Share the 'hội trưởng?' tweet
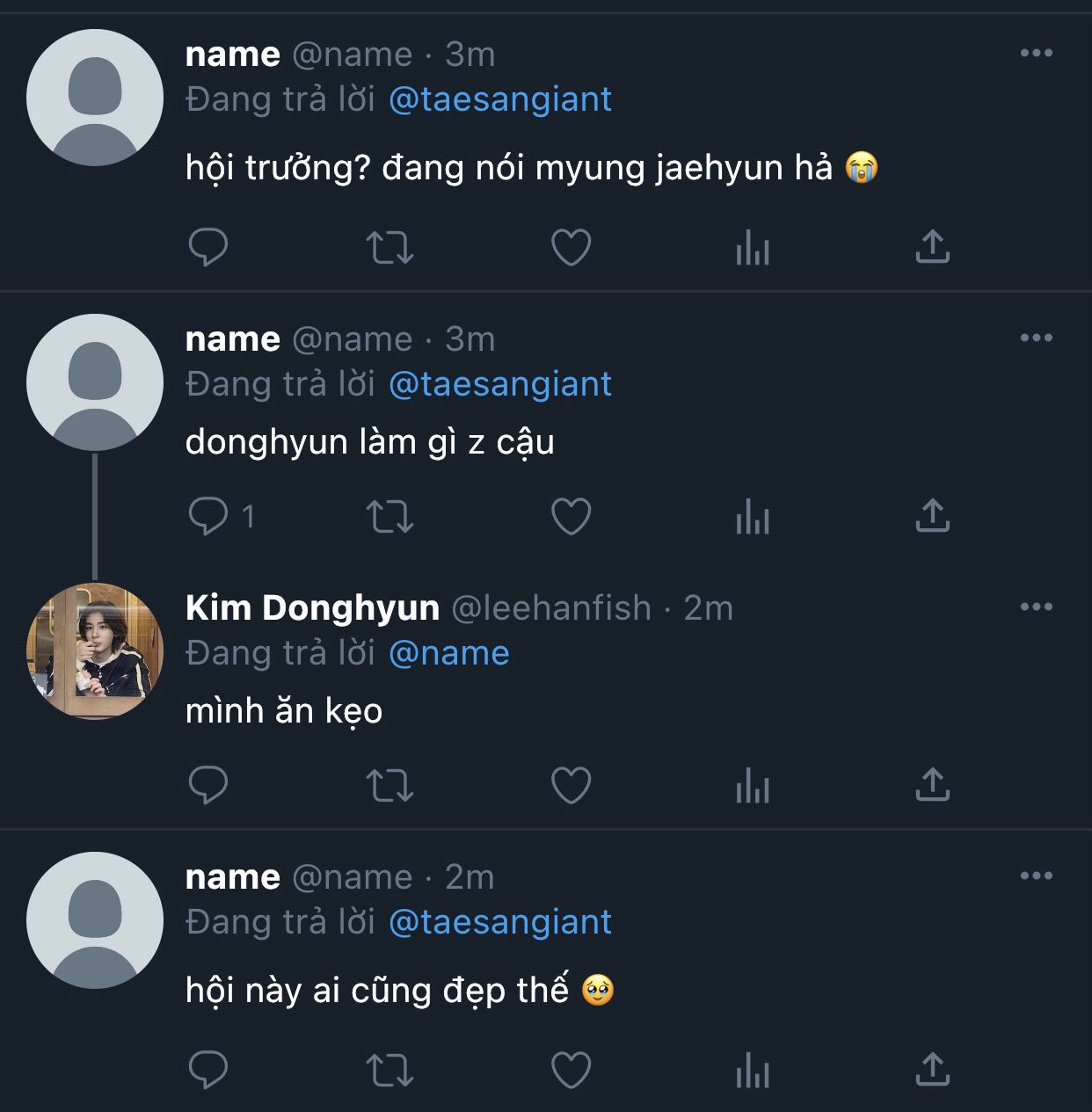 point(932,247)
